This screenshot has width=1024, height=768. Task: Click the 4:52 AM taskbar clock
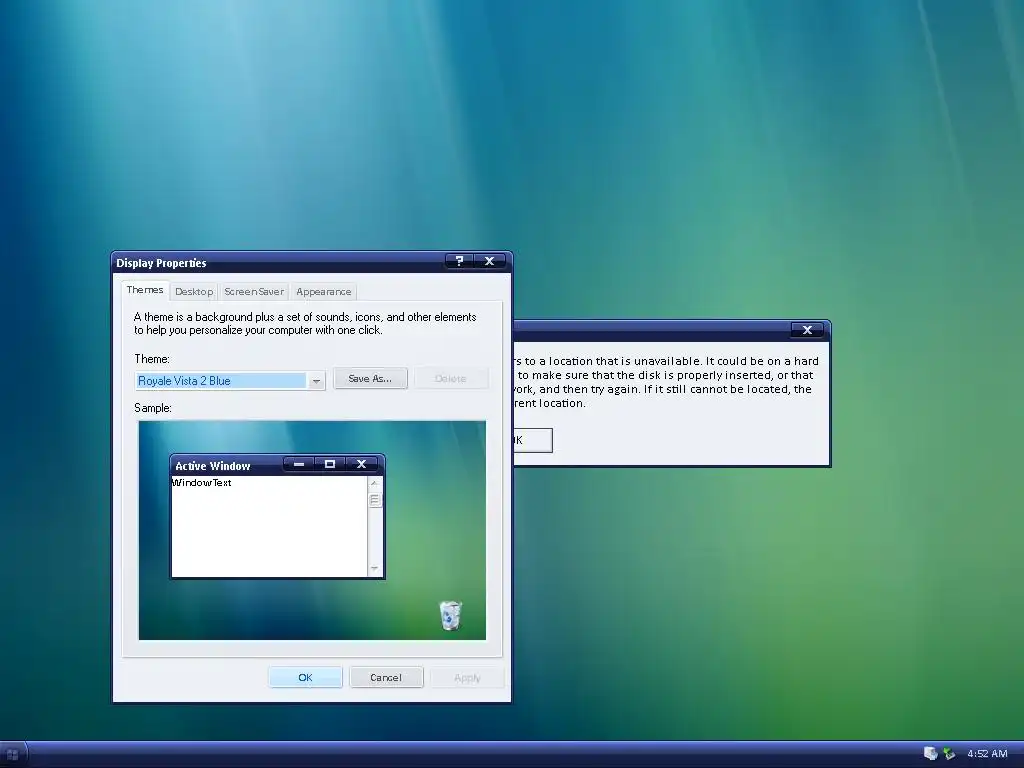pyautogui.click(x=987, y=754)
